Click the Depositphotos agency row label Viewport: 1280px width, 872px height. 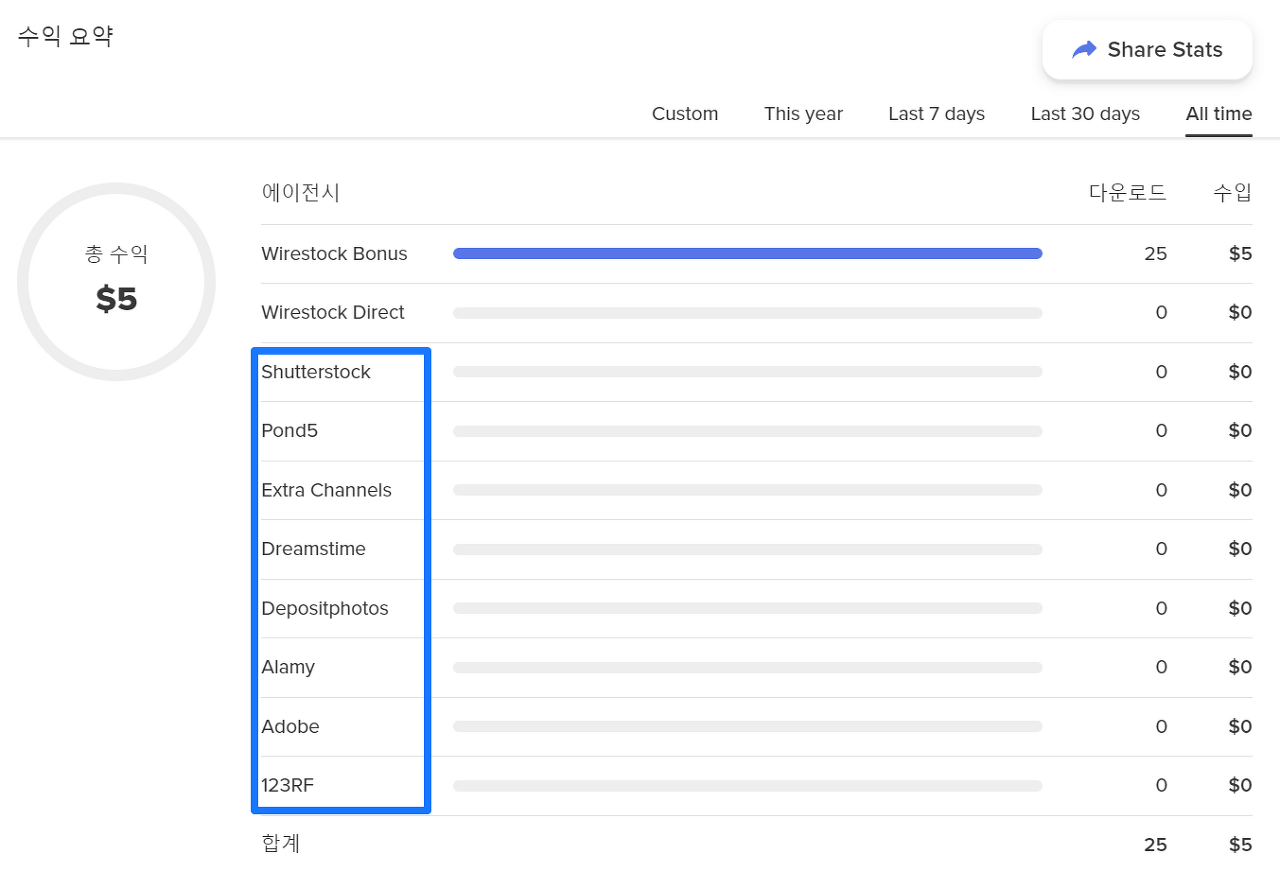click(x=325, y=608)
